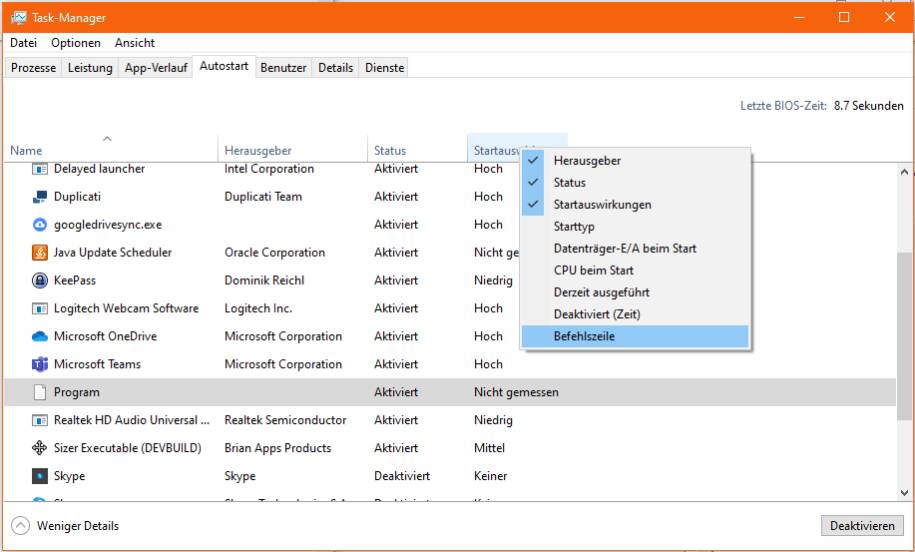915x552 pixels.
Task: Click the Deaktivieren button
Action: coord(862,526)
